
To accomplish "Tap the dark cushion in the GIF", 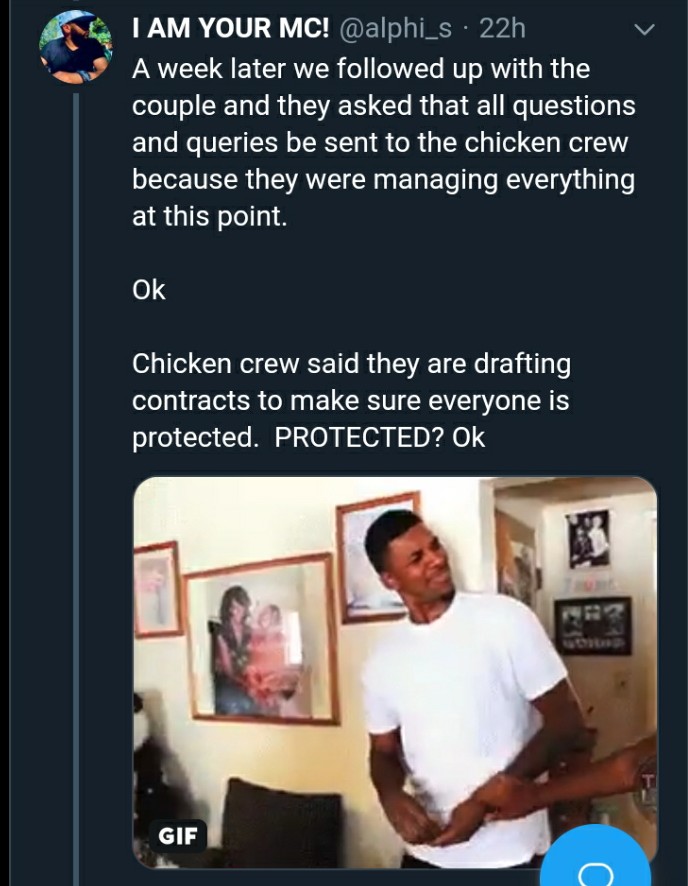I will pos(282,820).
